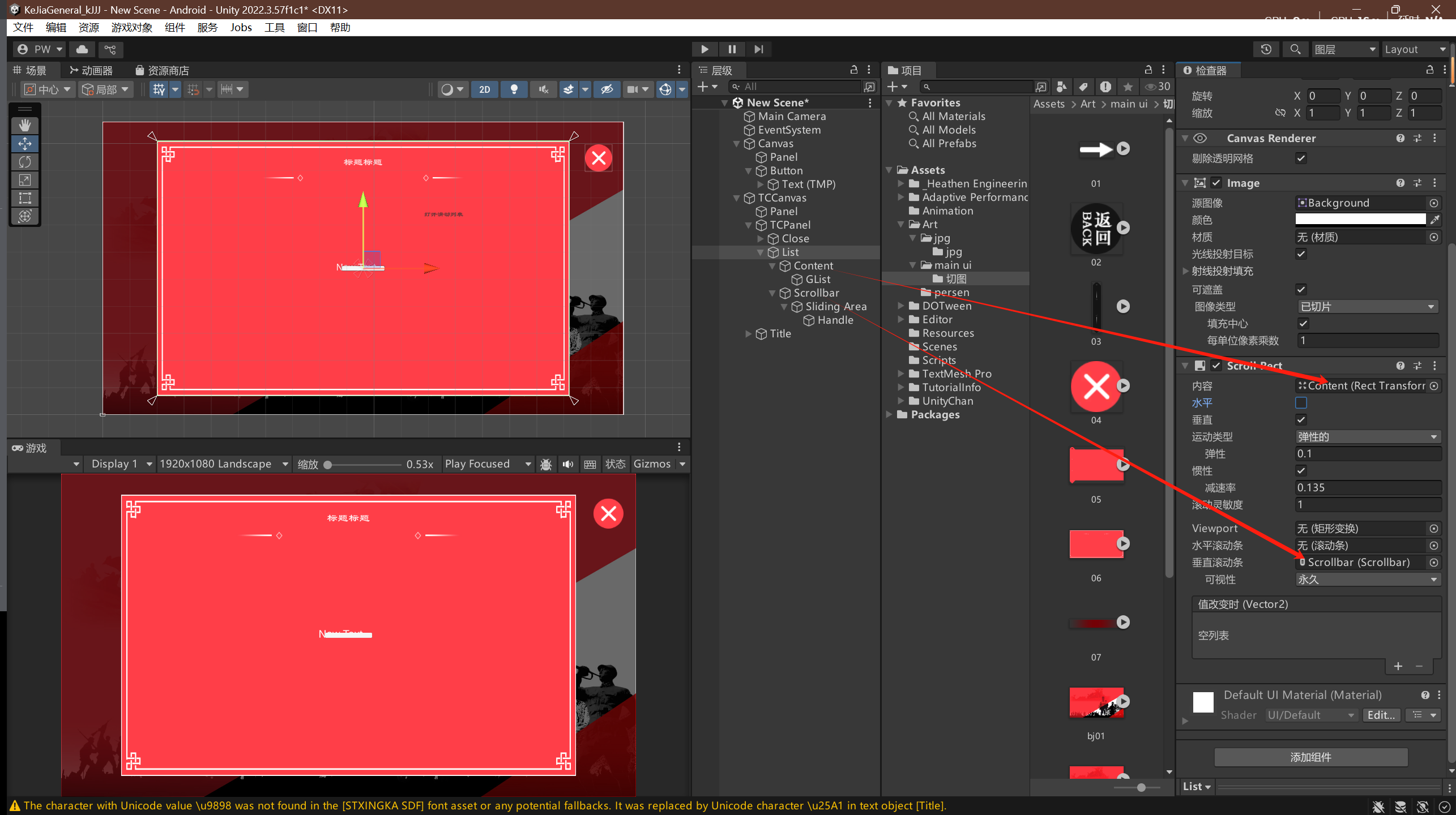This screenshot has width=1456, height=815.
Task: Open the cloud services icon
Action: [x=82, y=49]
